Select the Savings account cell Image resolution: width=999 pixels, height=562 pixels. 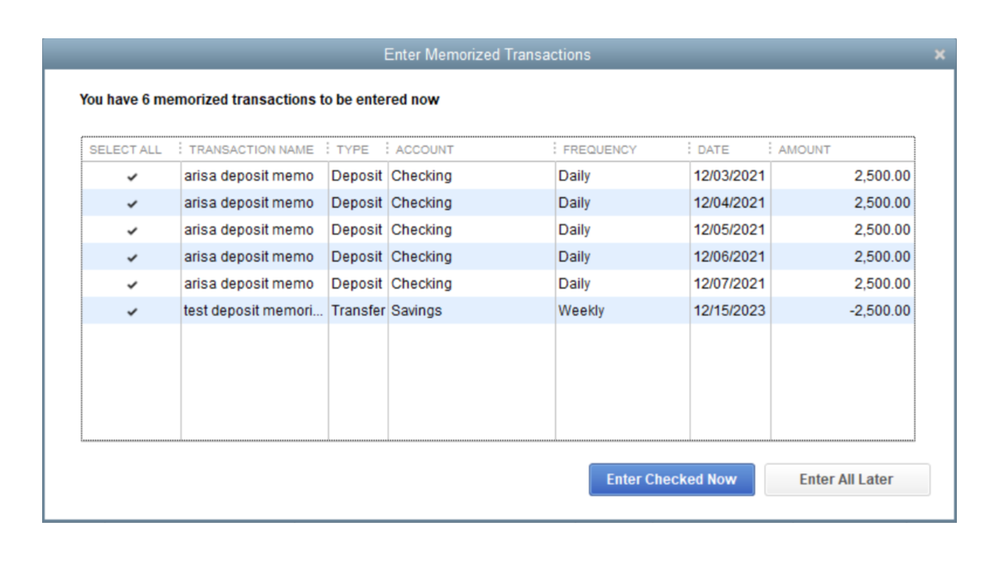[x=416, y=311]
